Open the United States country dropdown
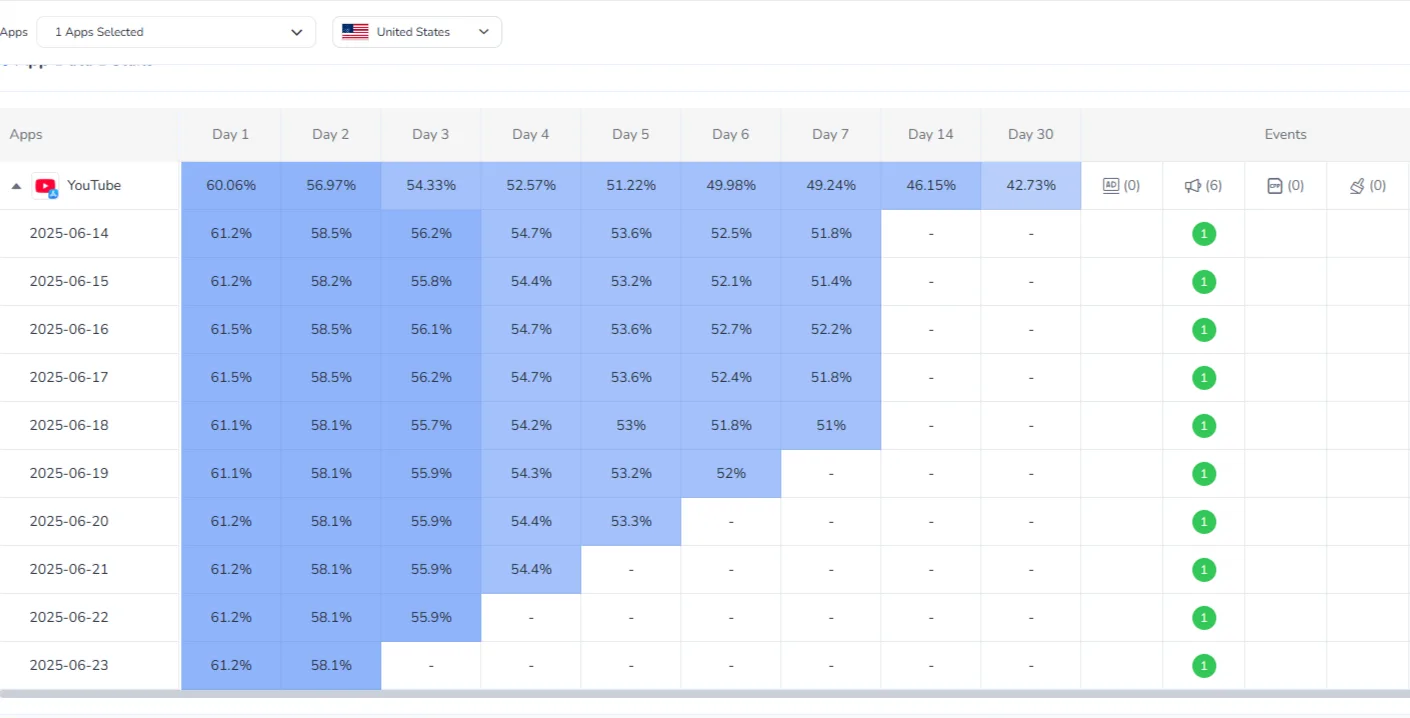Image resolution: width=1410 pixels, height=718 pixels. point(417,31)
